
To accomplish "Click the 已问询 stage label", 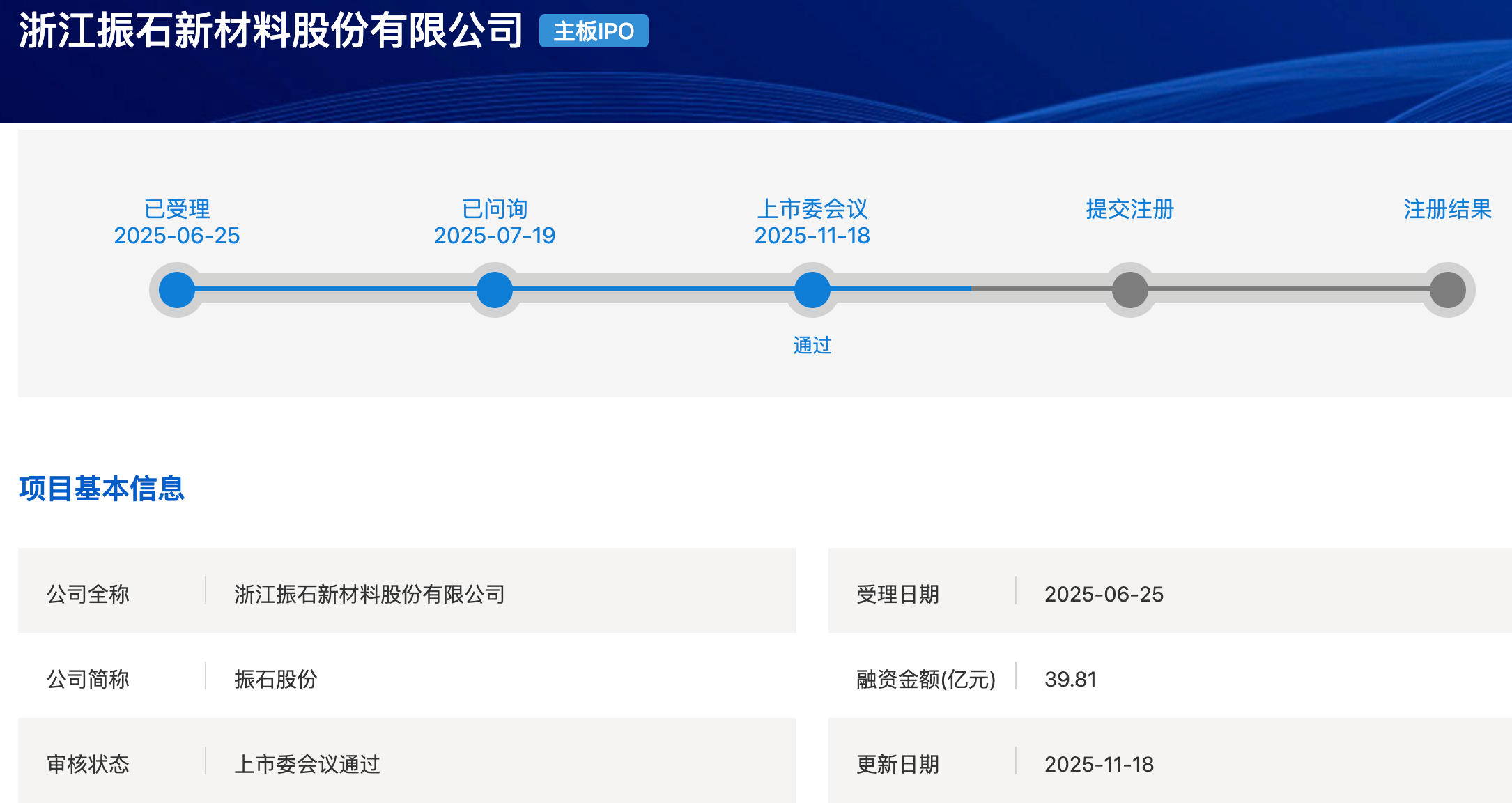I will tap(495, 208).
